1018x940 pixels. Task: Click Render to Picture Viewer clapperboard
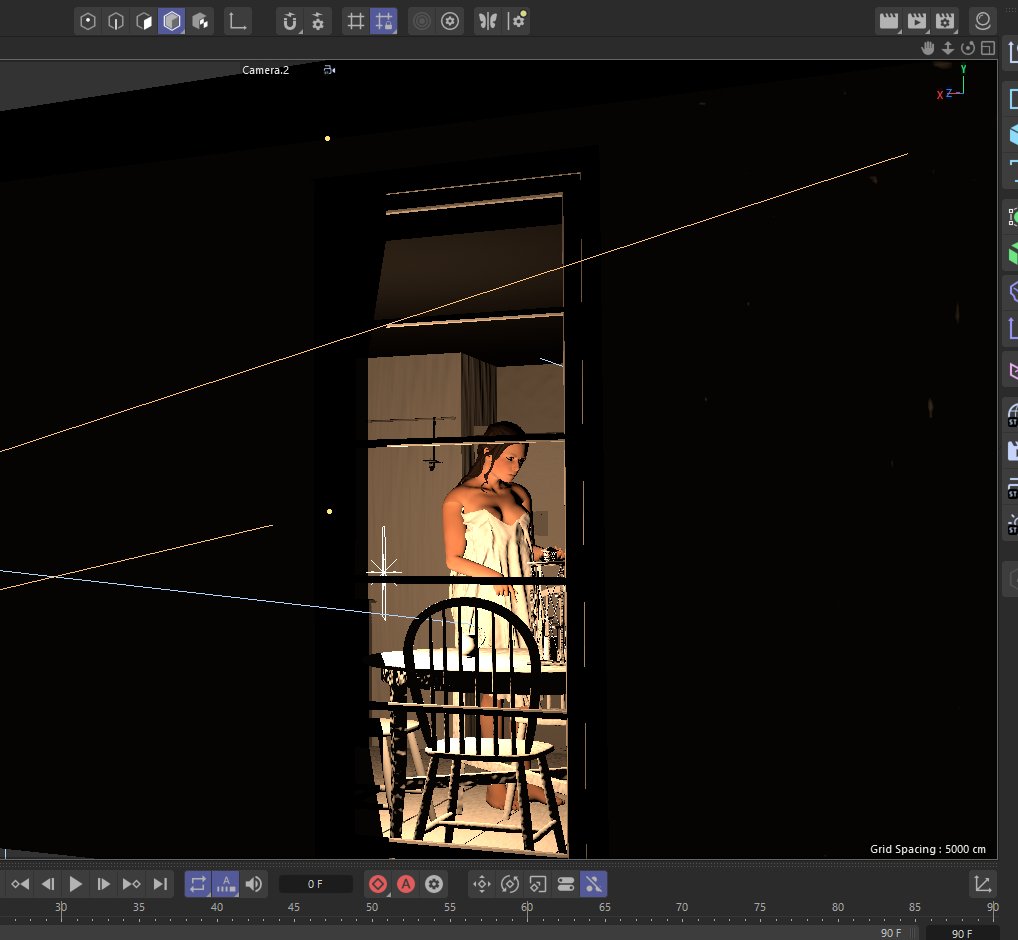click(916, 21)
